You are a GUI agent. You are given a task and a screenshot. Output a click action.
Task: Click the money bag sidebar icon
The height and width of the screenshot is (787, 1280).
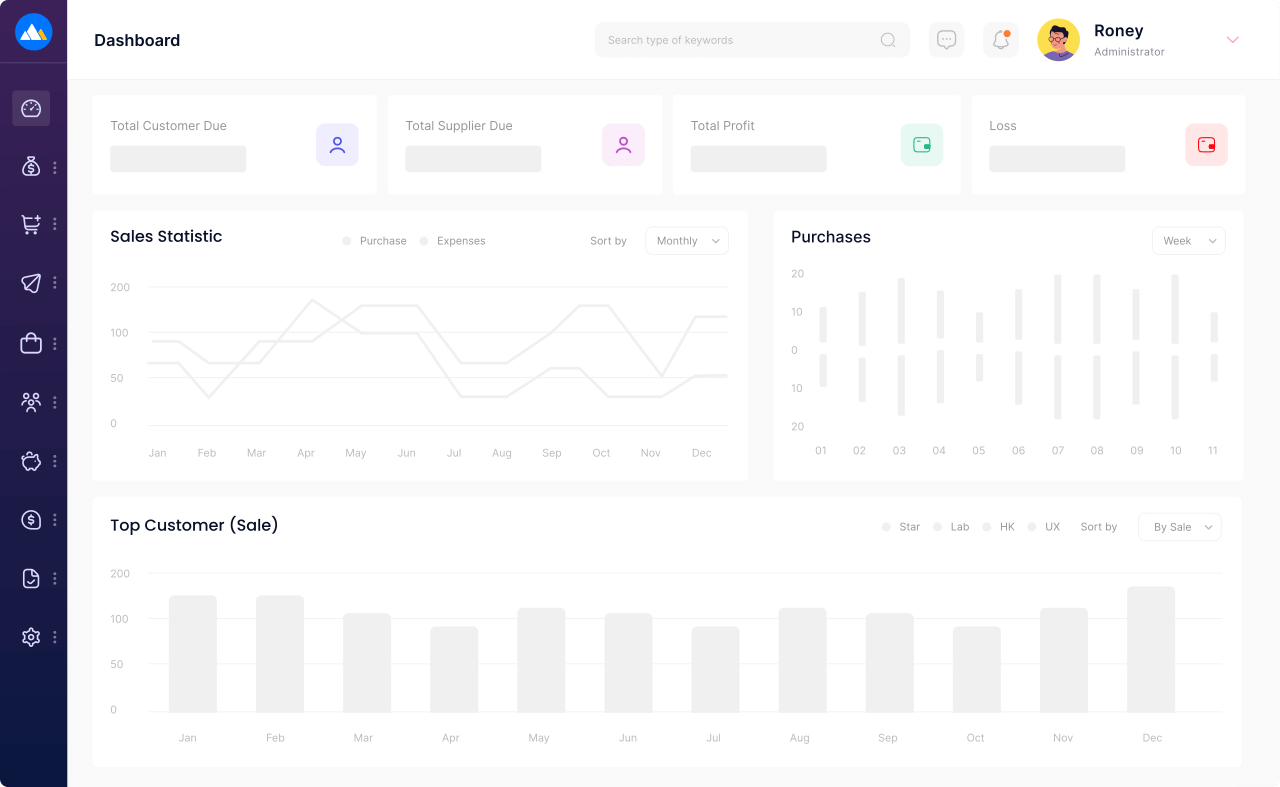(31, 167)
